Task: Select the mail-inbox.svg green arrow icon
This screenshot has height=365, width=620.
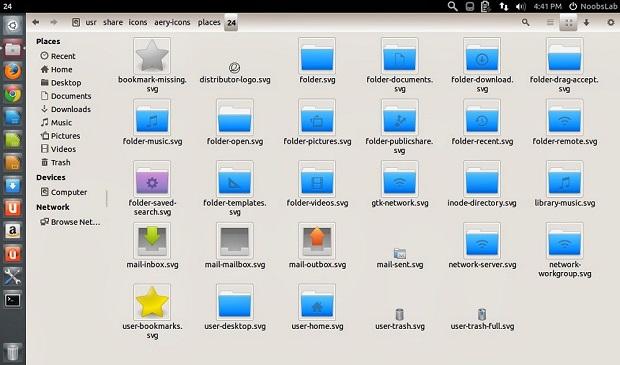Action: [x=152, y=241]
